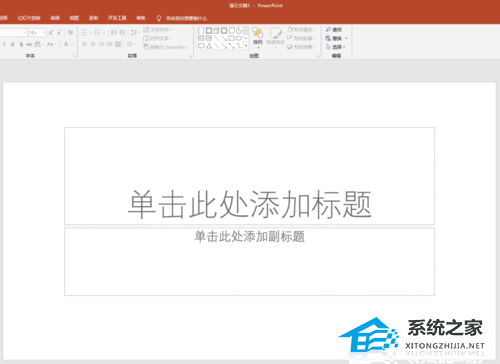500x364 pixels.
Task: Apply distributed alignment
Action: coord(118,44)
